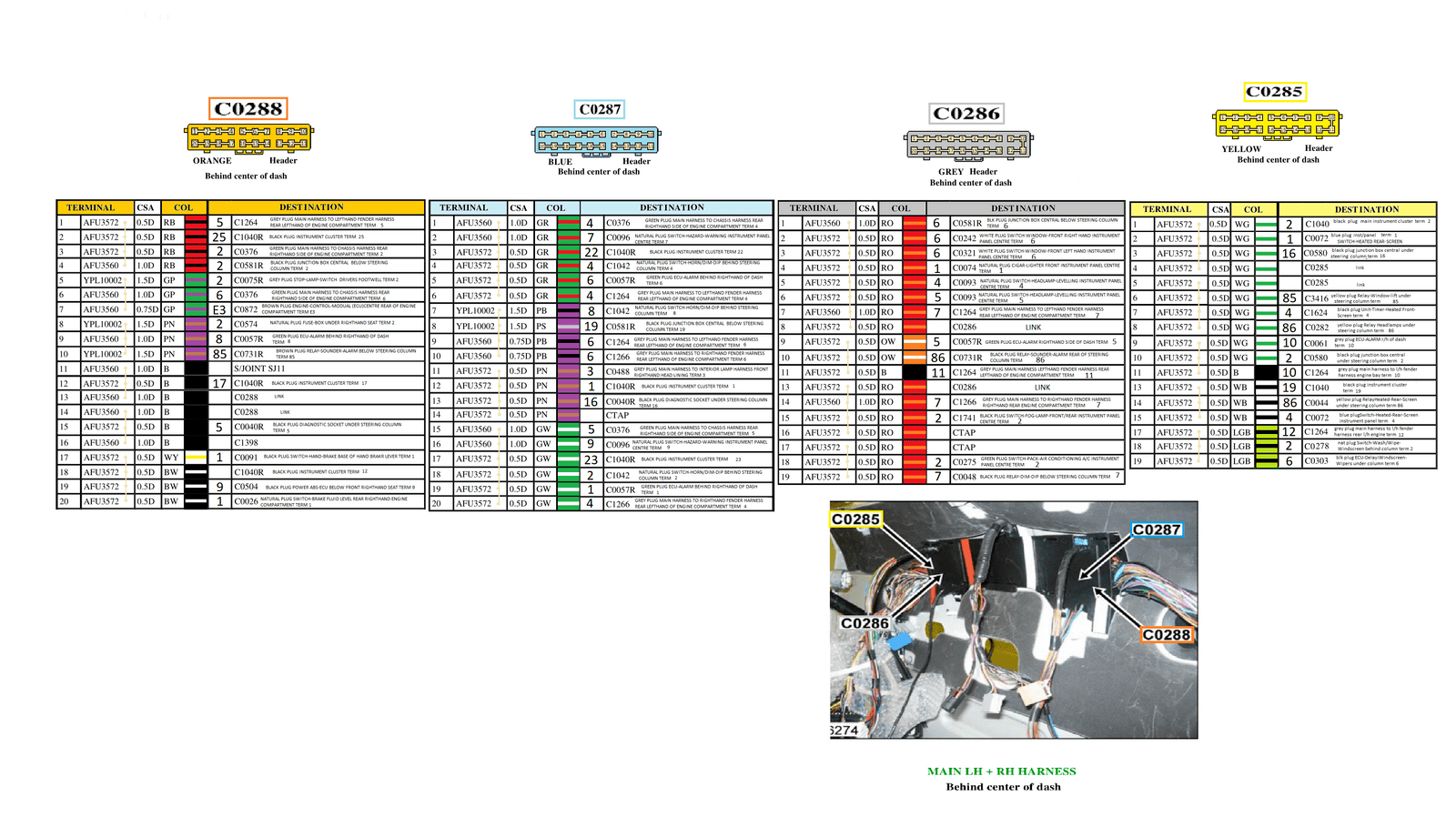Select YPL10002 in row 5 of C0288 table
1456x837 pixels.
pyautogui.click(x=103, y=281)
